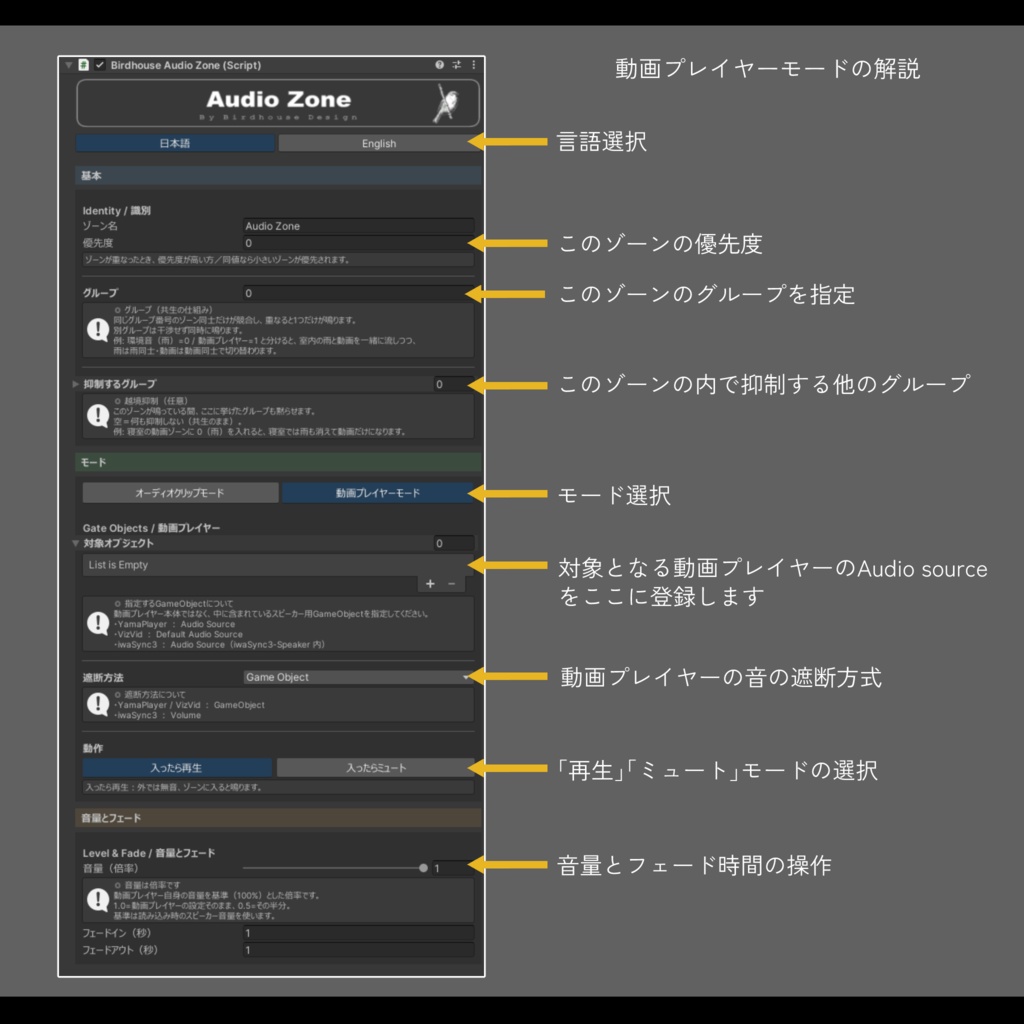Click the フェードアウト（秒） field
The width and height of the screenshot is (1024, 1024).
(x=358, y=950)
